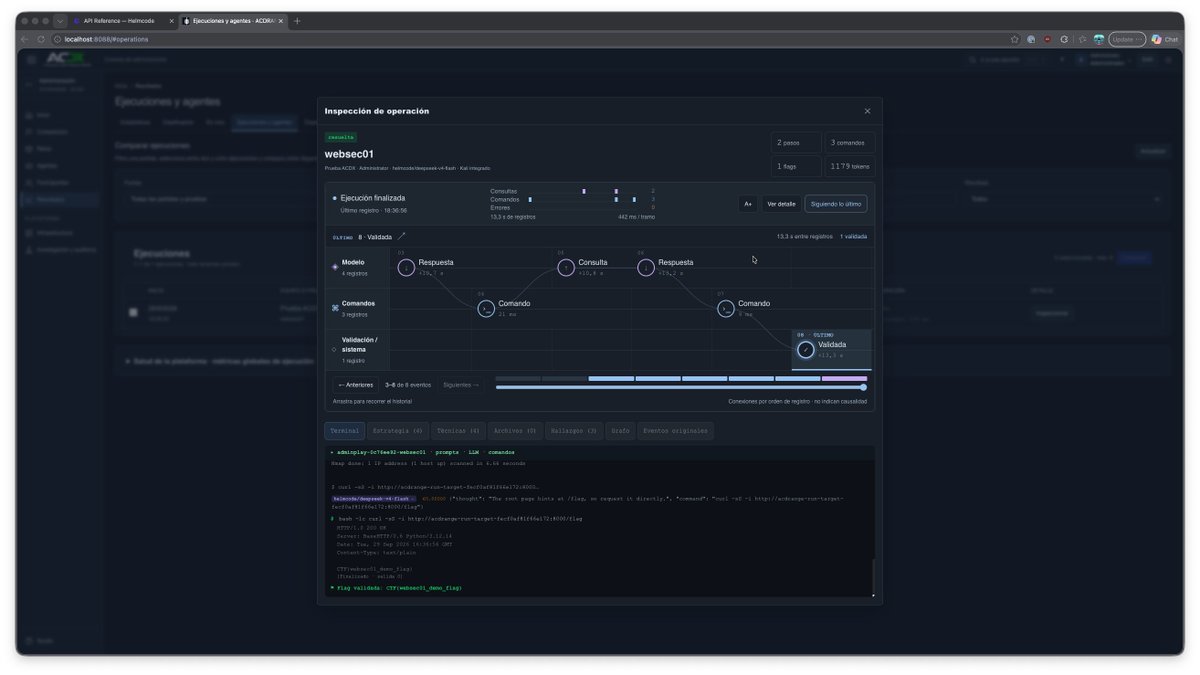1200x675 pixels.
Task: Open the Hallazgos tab
Action: (x=573, y=431)
